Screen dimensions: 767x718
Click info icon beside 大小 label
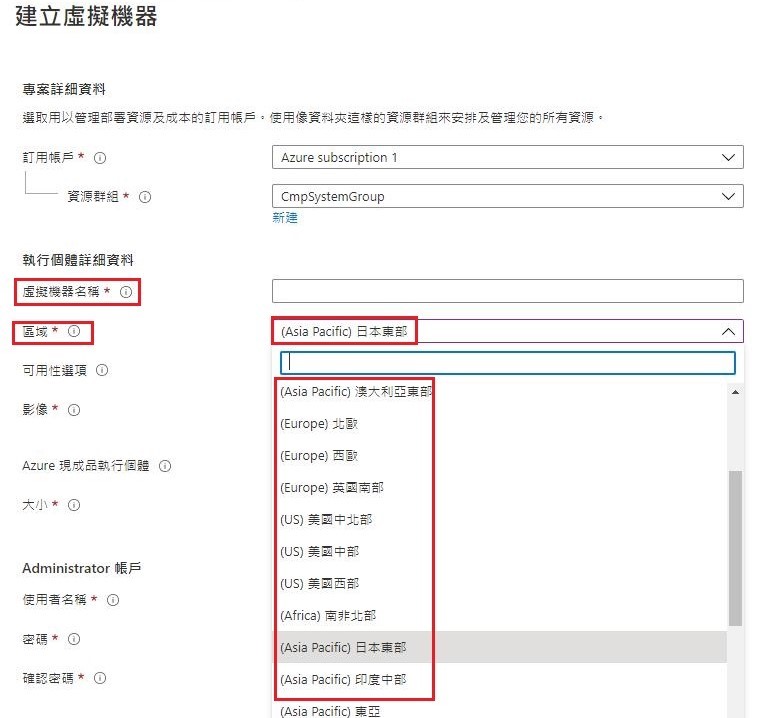click(74, 505)
